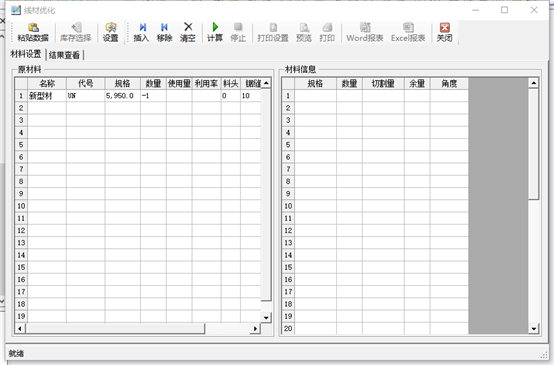Click 规格 cell showing 5,950.0
The height and width of the screenshot is (365, 554).
(122, 96)
